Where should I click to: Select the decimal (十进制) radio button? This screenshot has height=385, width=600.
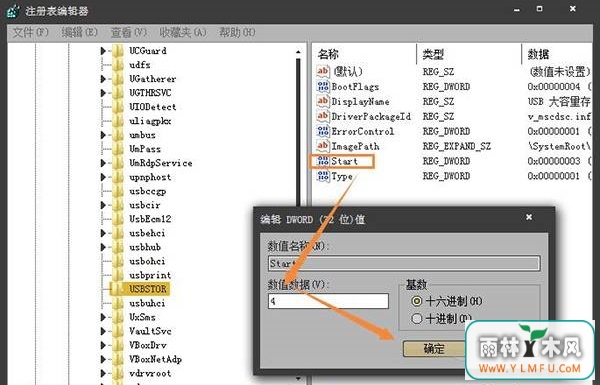417,318
